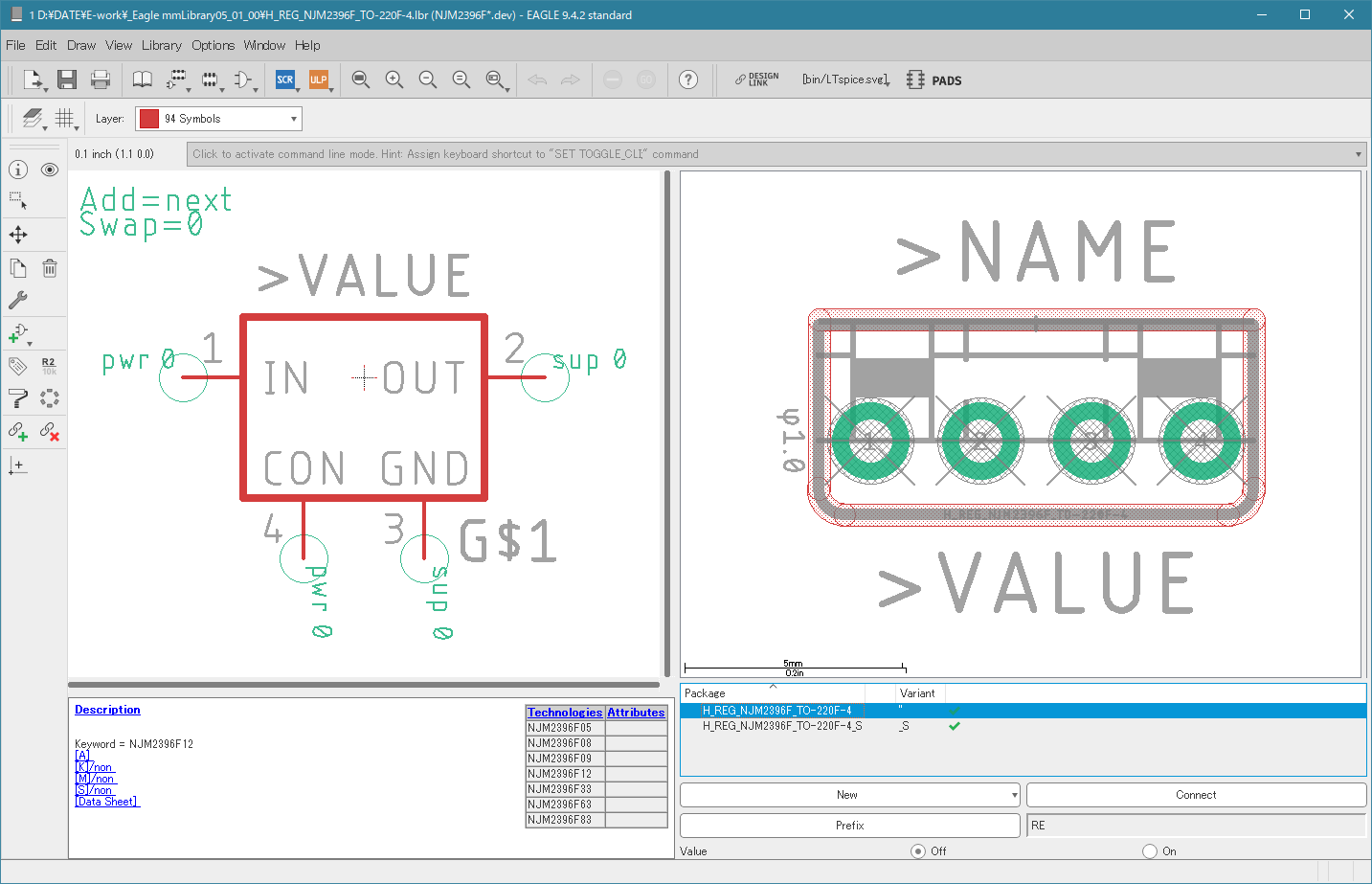The width and height of the screenshot is (1372, 884).
Task: Open the Grid settings icon
Action: point(65,118)
